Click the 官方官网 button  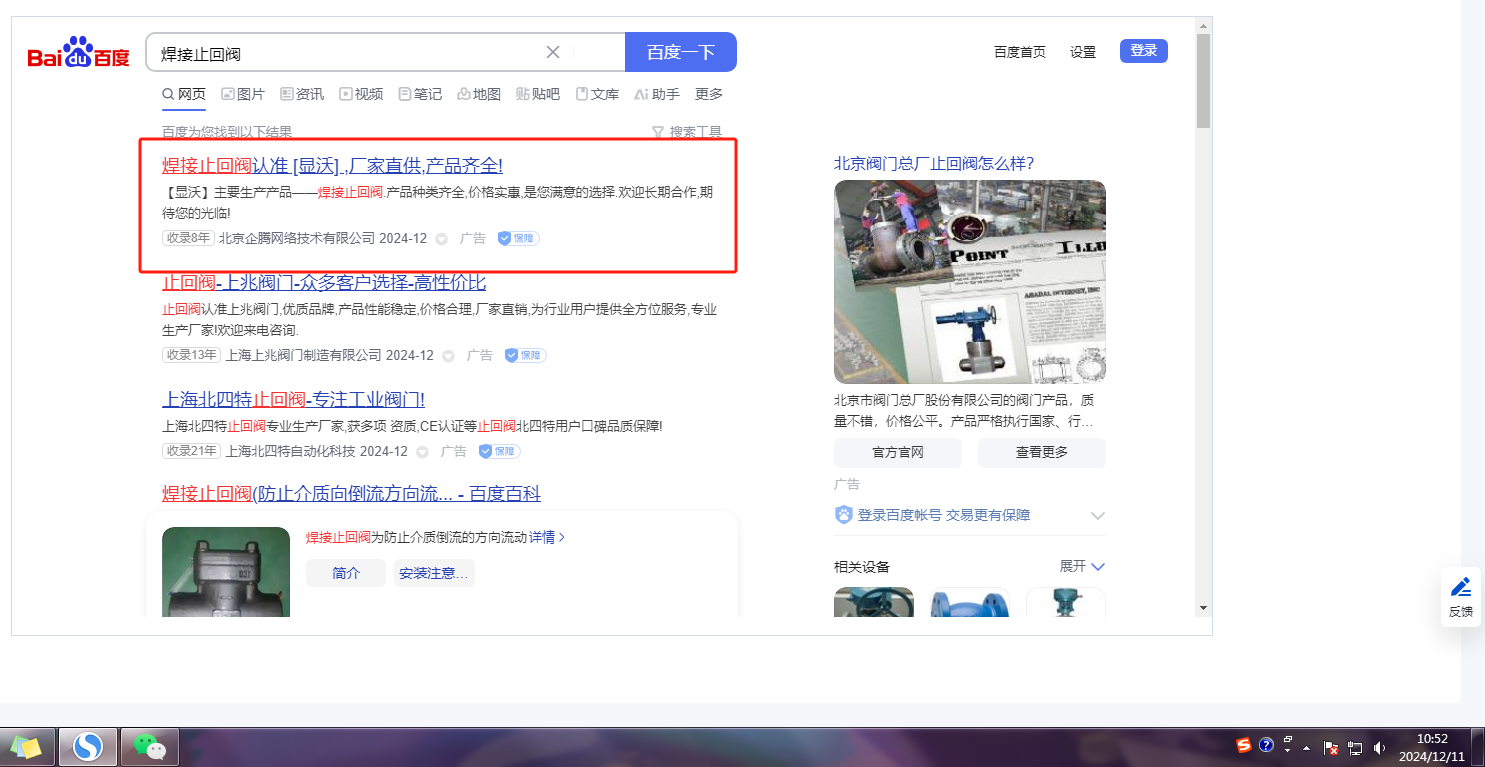pos(898,453)
